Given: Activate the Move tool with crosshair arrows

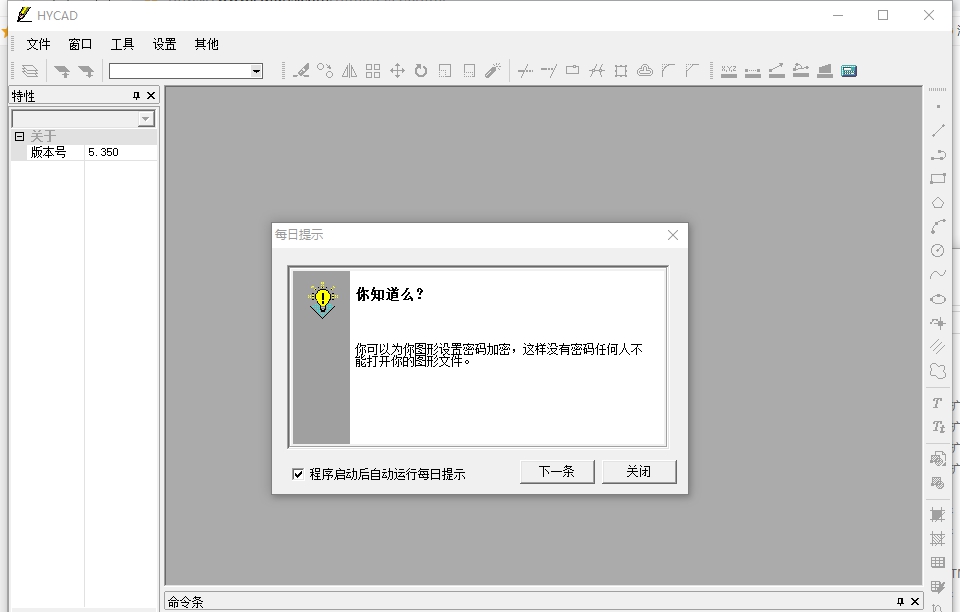Looking at the screenshot, I should click(397, 70).
